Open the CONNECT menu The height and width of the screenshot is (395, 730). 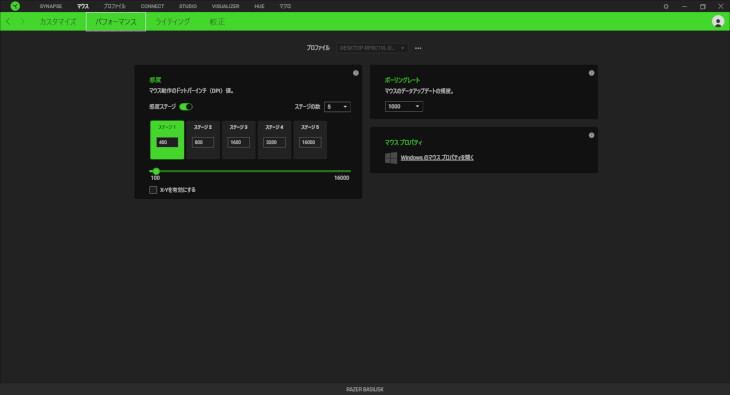(x=152, y=6)
